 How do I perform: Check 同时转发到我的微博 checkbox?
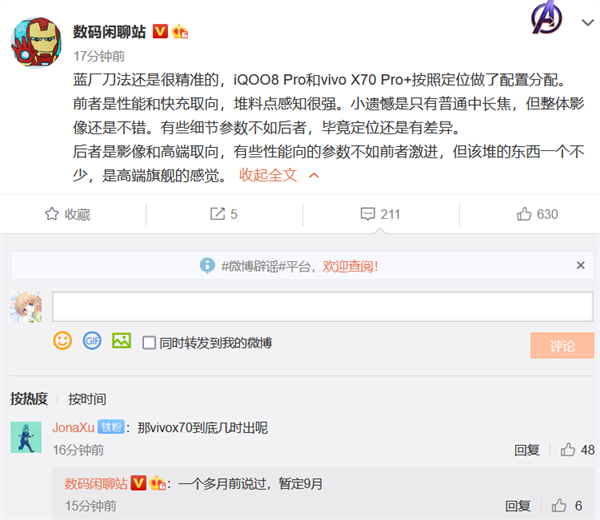click(149, 342)
